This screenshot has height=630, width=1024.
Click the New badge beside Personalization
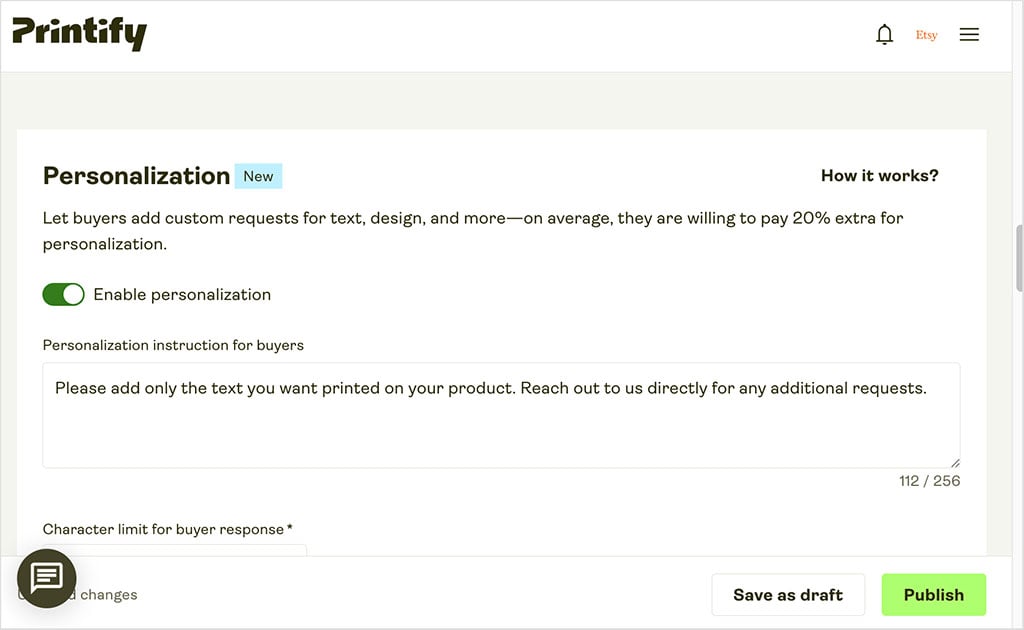258,176
